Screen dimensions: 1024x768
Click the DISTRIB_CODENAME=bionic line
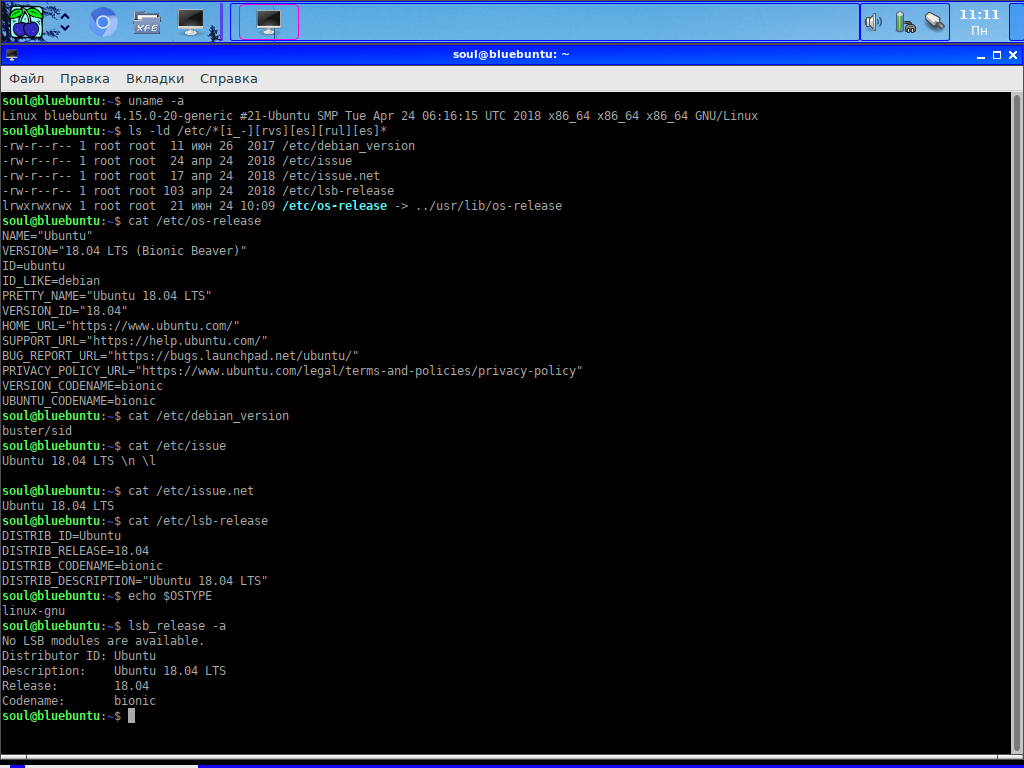[82, 566]
